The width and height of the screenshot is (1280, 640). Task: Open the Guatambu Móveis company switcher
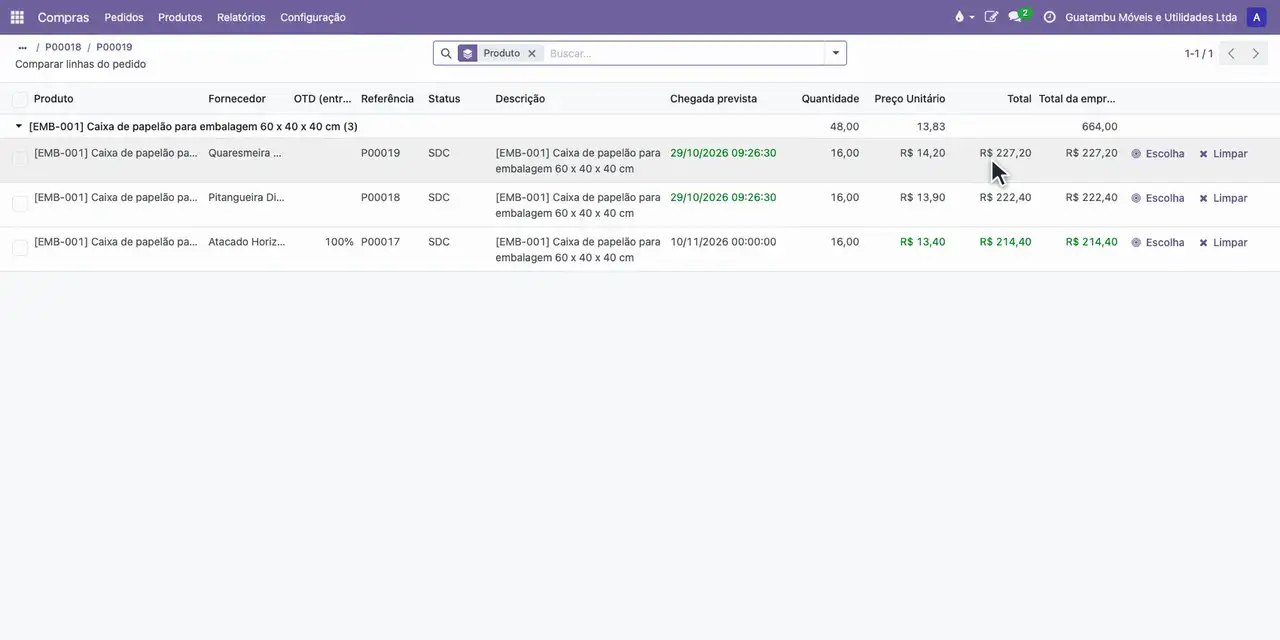click(x=1150, y=17)
